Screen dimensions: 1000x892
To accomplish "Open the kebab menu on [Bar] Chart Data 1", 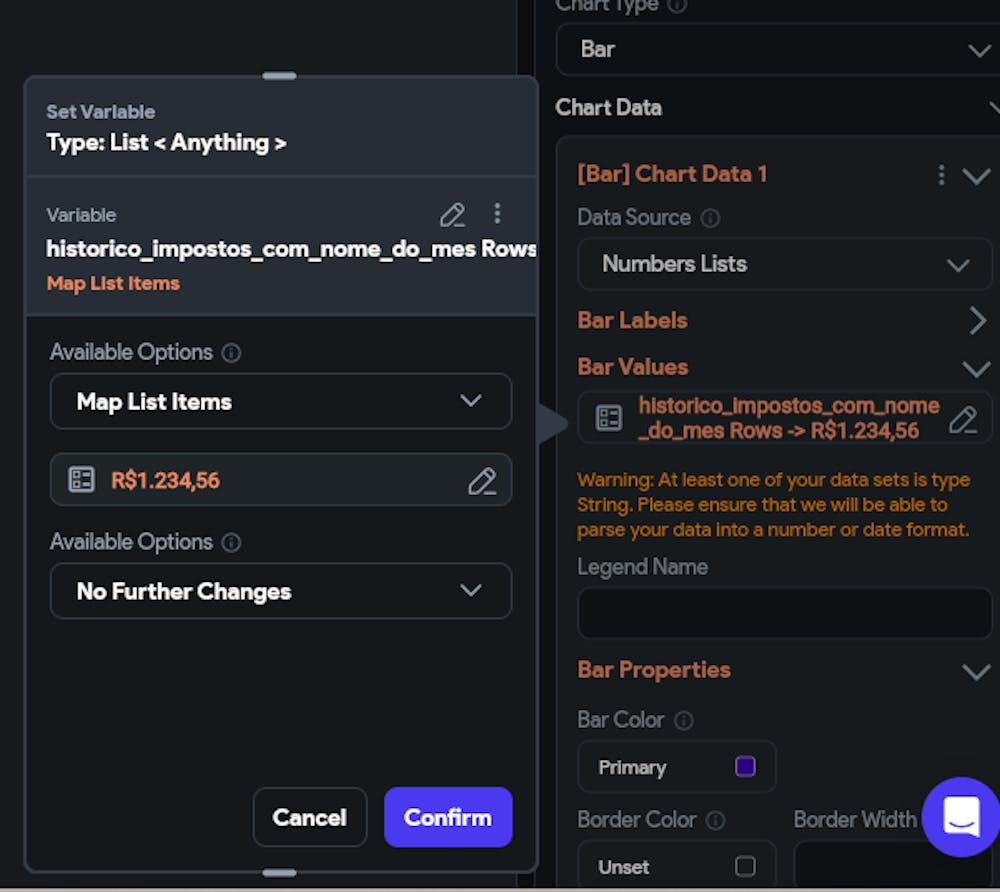I will coord(941,174).
